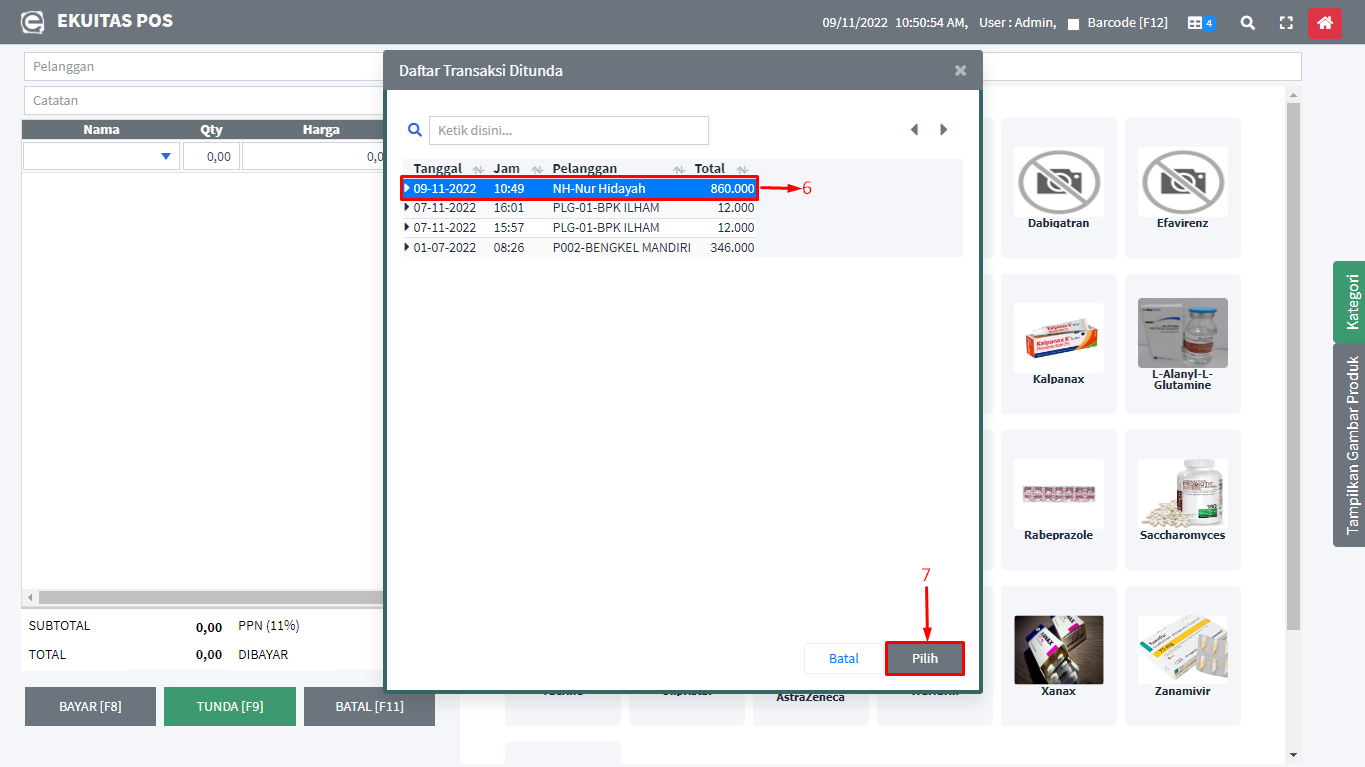This screenshot has width=1365, height=767.
Task: Click the Ketik disini search field
Action: point(568,130)
